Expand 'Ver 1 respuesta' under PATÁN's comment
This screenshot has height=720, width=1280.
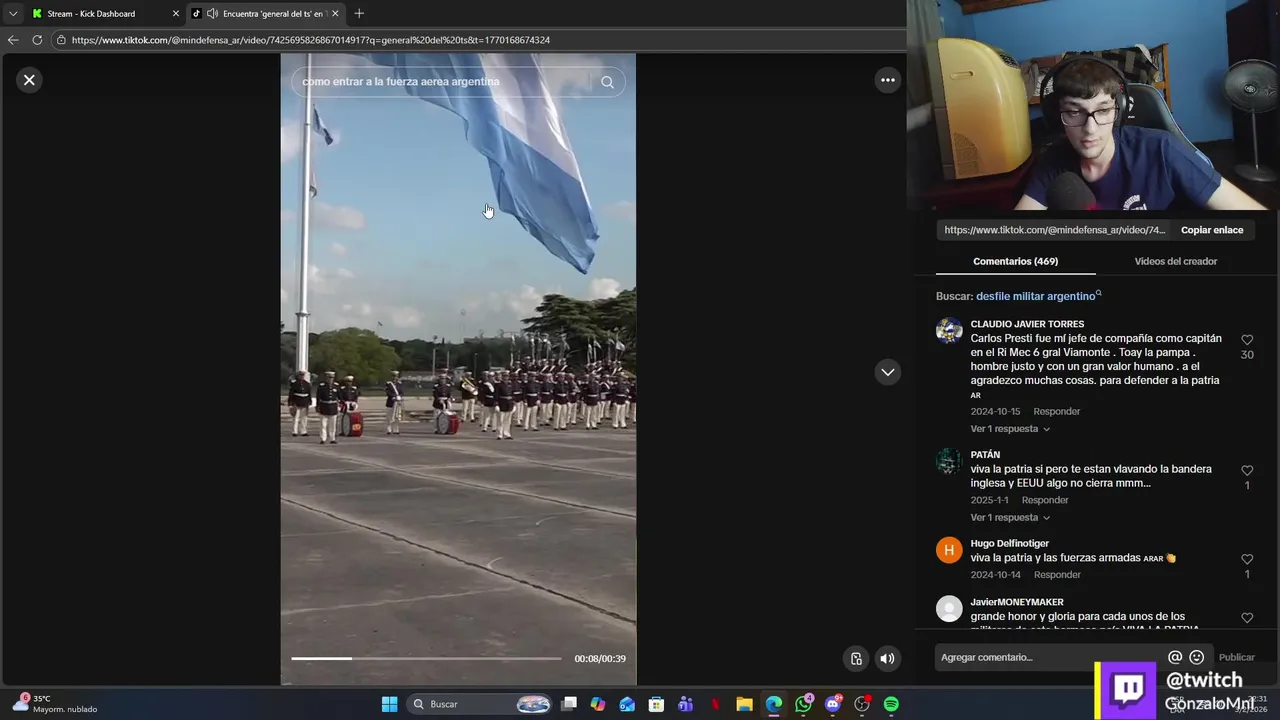pyautogui.click(x=1010, y=518)
